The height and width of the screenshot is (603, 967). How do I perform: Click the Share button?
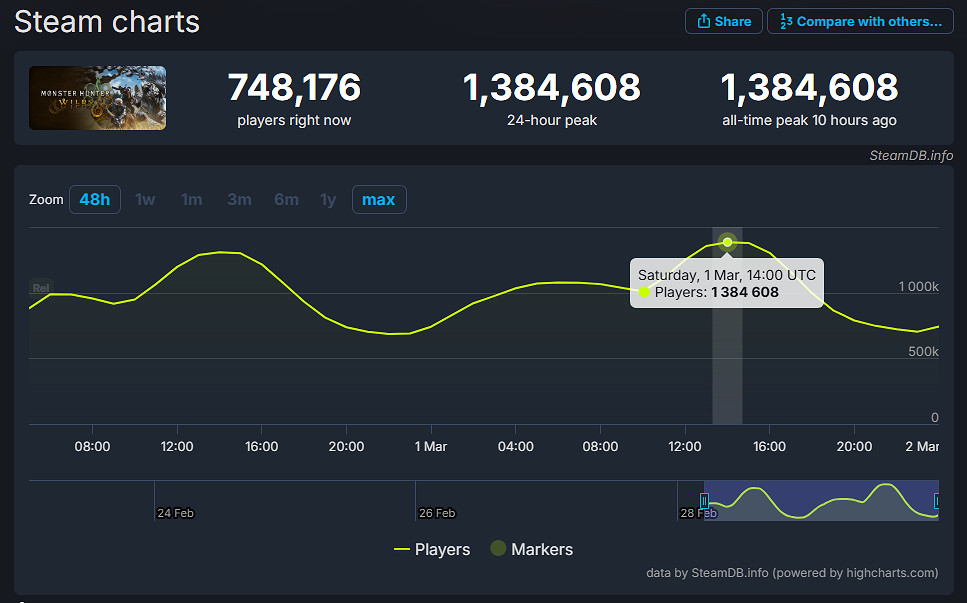(x=723, y=21)
